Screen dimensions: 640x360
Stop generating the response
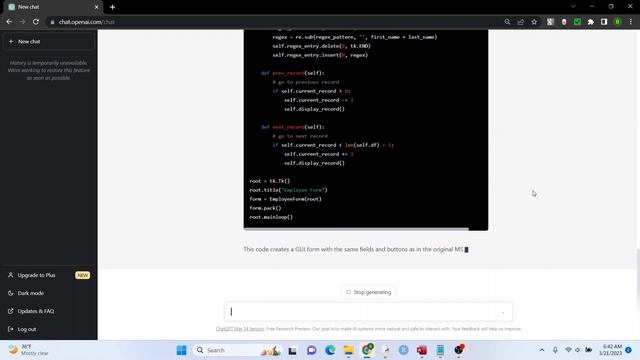click(369, 292)
